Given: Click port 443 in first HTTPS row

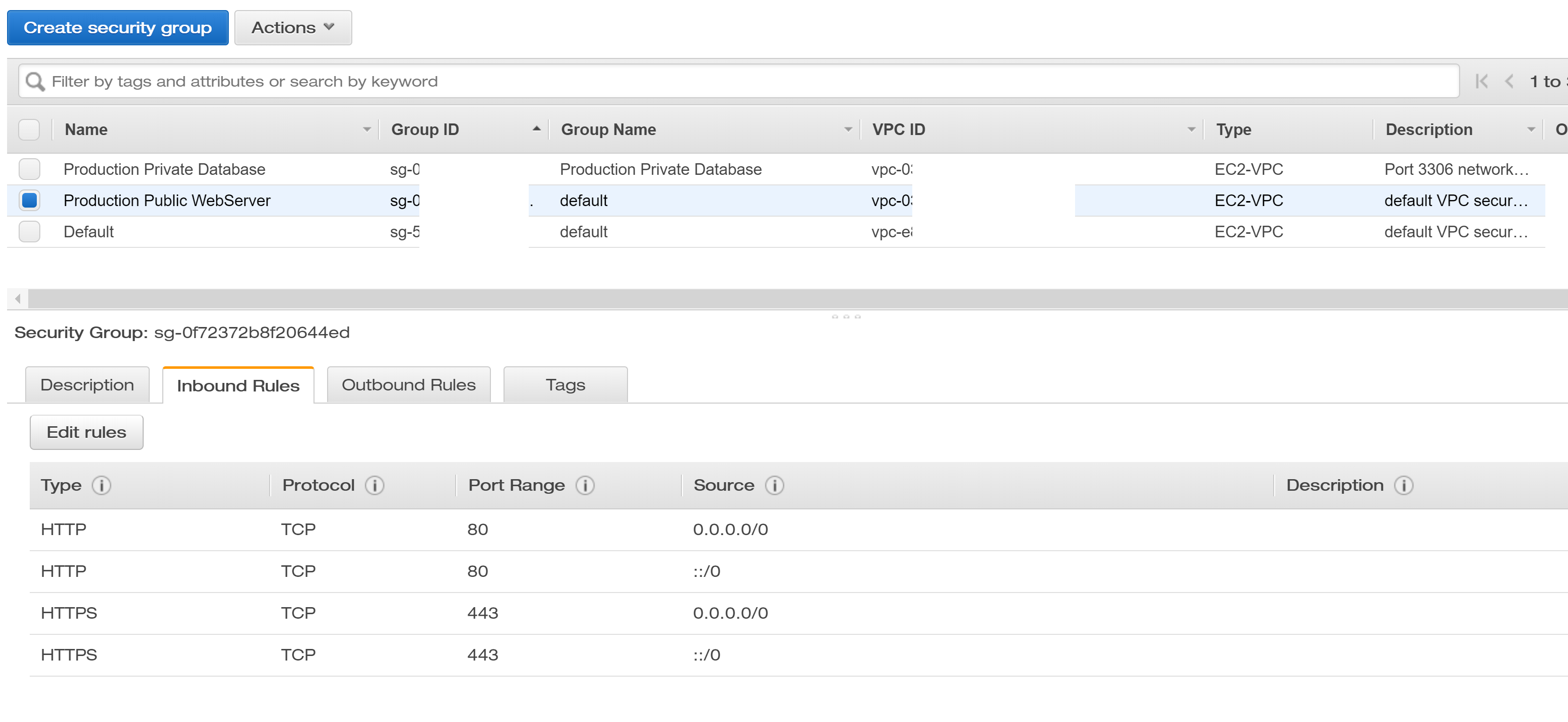Looking at the screenshot, I should coord(483,613).
